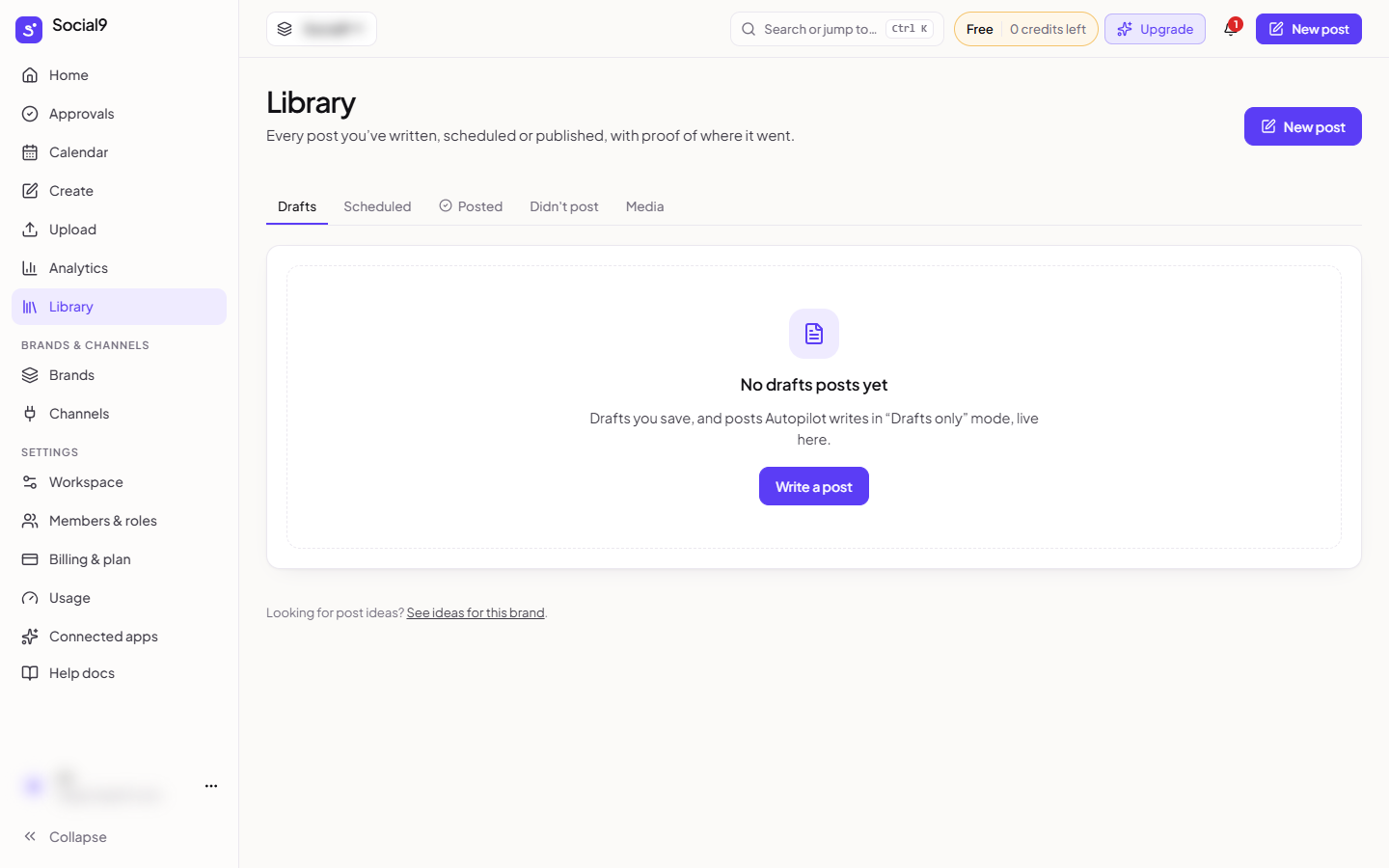Open the account three-dots menu
This screenshot has width=1389, height=868.
[211, 786]
